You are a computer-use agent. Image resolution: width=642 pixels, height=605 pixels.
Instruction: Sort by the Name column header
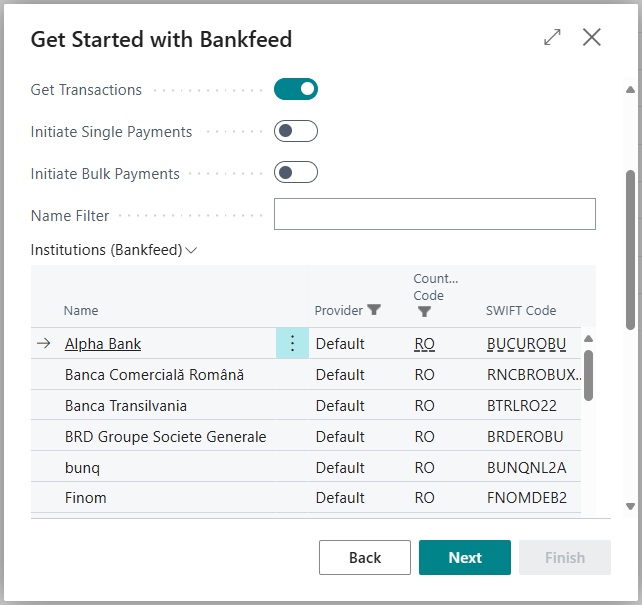(x=81, y=310)
